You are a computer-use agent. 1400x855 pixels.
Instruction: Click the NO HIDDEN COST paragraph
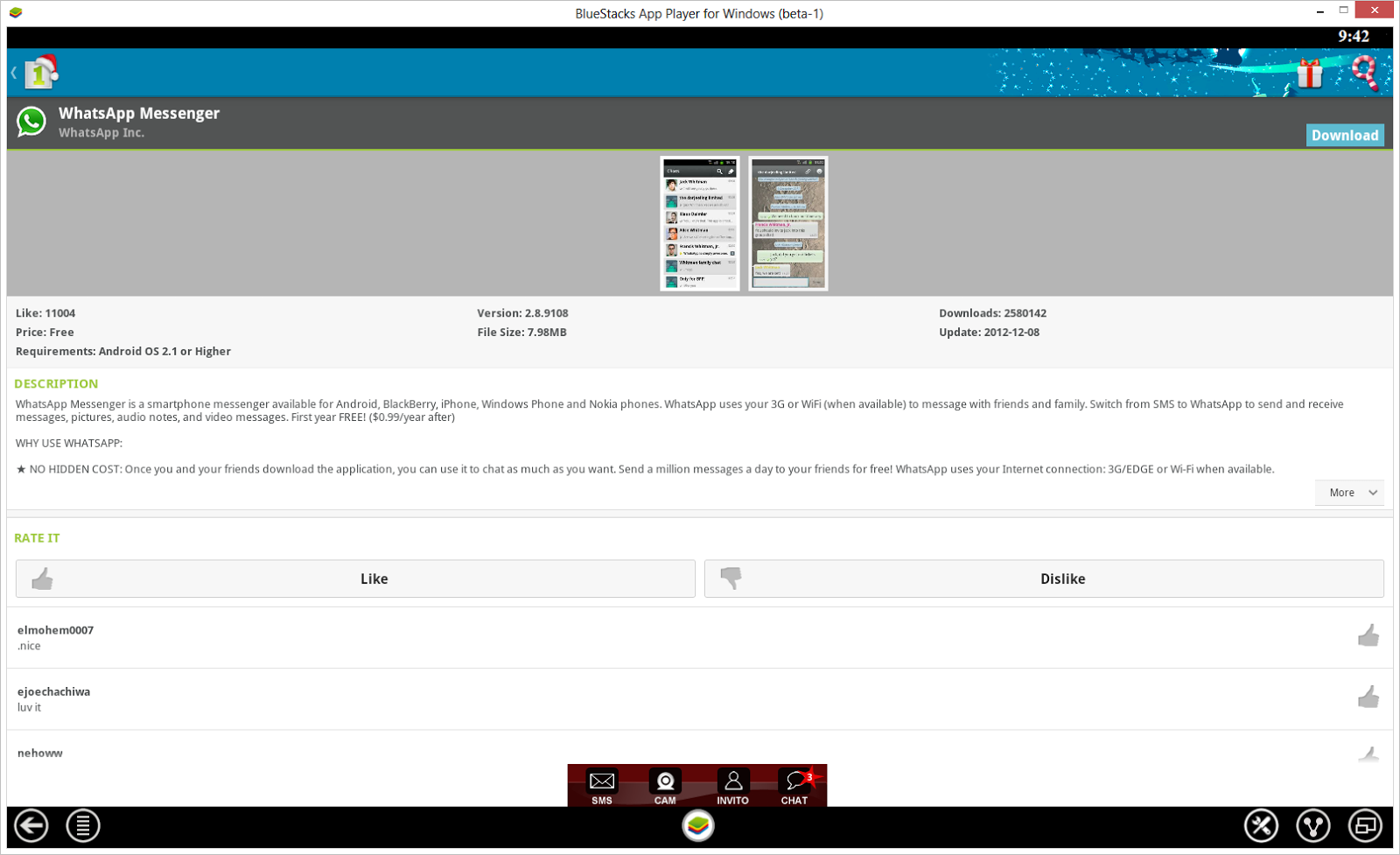click(645, 469)
